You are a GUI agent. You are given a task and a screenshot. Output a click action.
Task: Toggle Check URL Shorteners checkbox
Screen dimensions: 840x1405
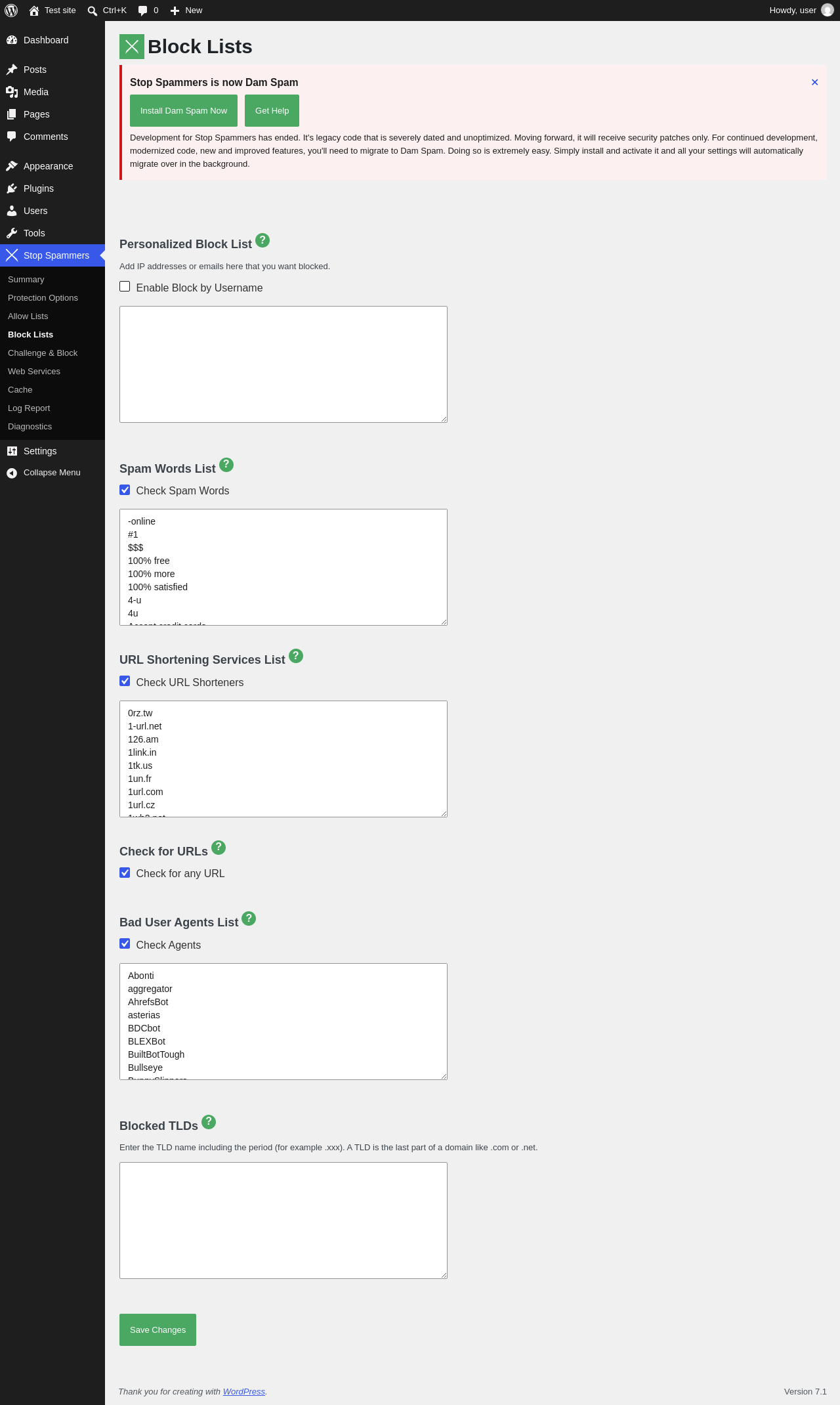pyautogui.click(x=125, y=681)
